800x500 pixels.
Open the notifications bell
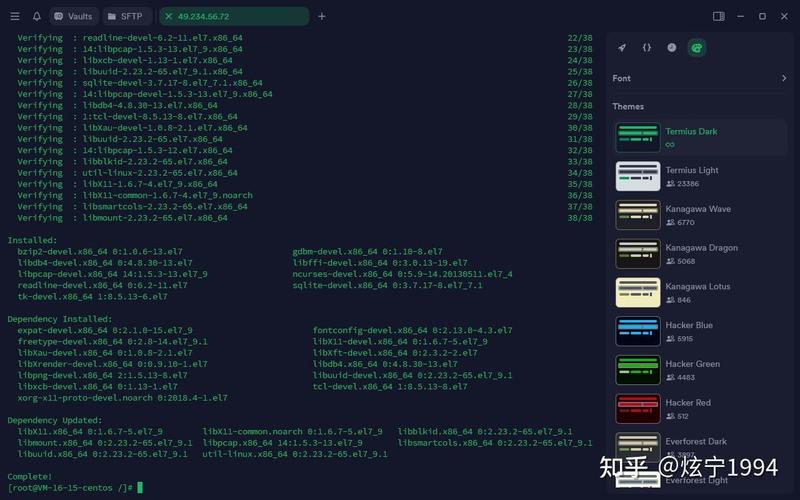(x=37, y=16)
